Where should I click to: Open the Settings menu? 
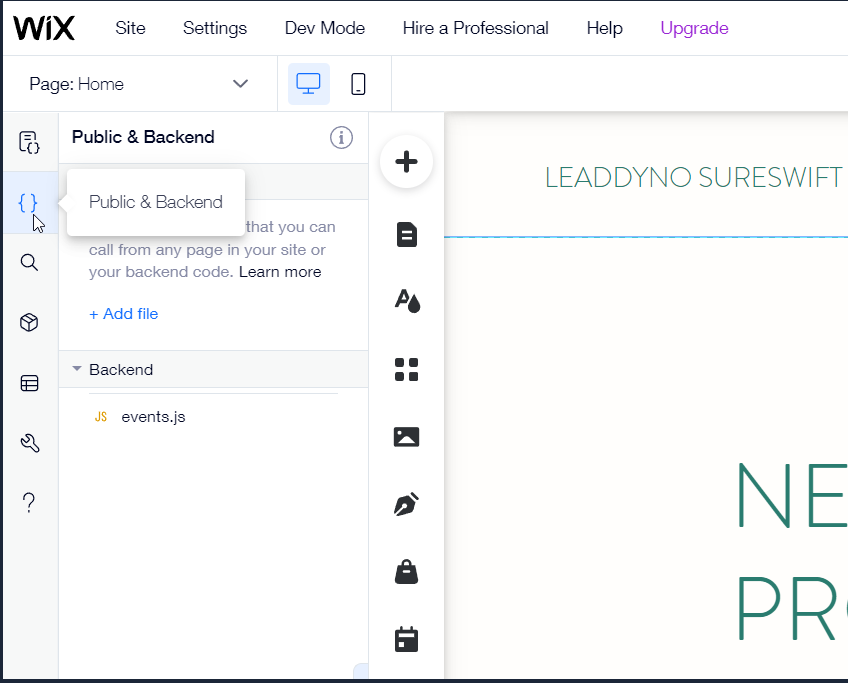215,28
